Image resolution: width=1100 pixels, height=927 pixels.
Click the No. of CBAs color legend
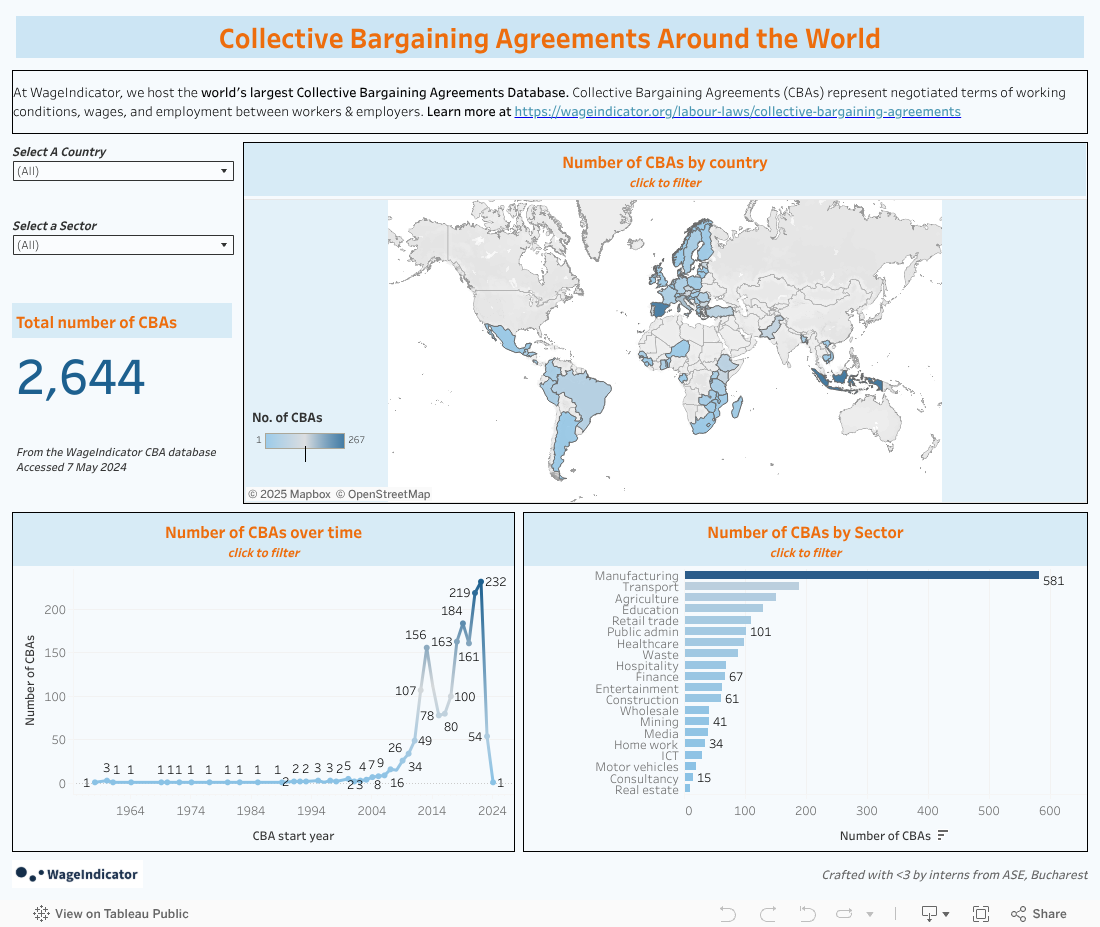[305, 440]
